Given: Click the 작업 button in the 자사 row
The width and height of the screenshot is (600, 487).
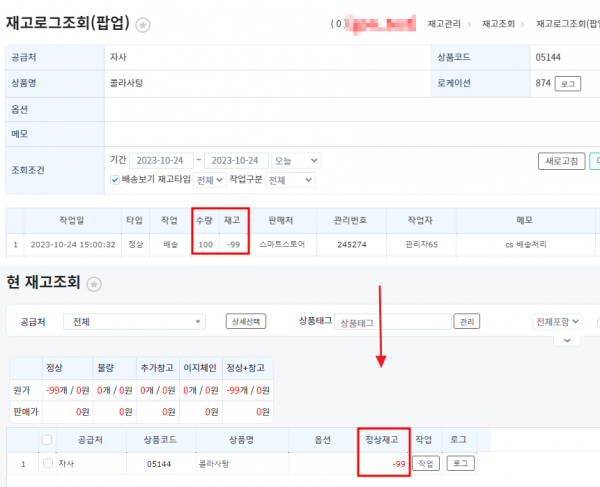Looking at the screenshot, I should click(x=426, y=464).
